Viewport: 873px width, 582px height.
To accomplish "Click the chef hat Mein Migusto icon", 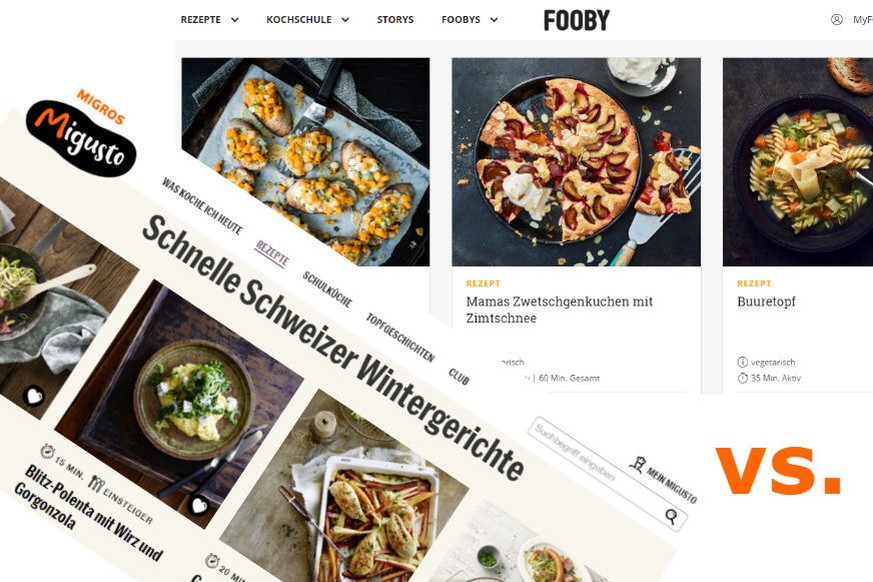I will click(638, 464).
